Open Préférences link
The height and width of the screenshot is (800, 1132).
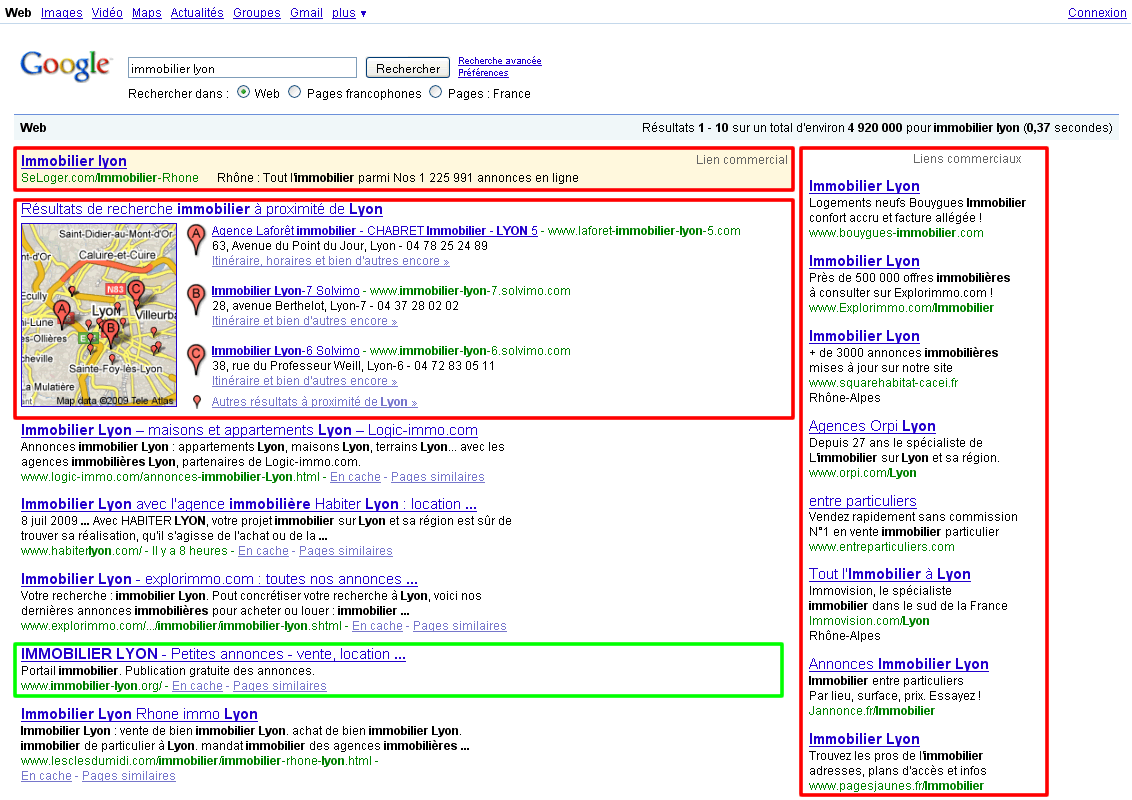483,73
